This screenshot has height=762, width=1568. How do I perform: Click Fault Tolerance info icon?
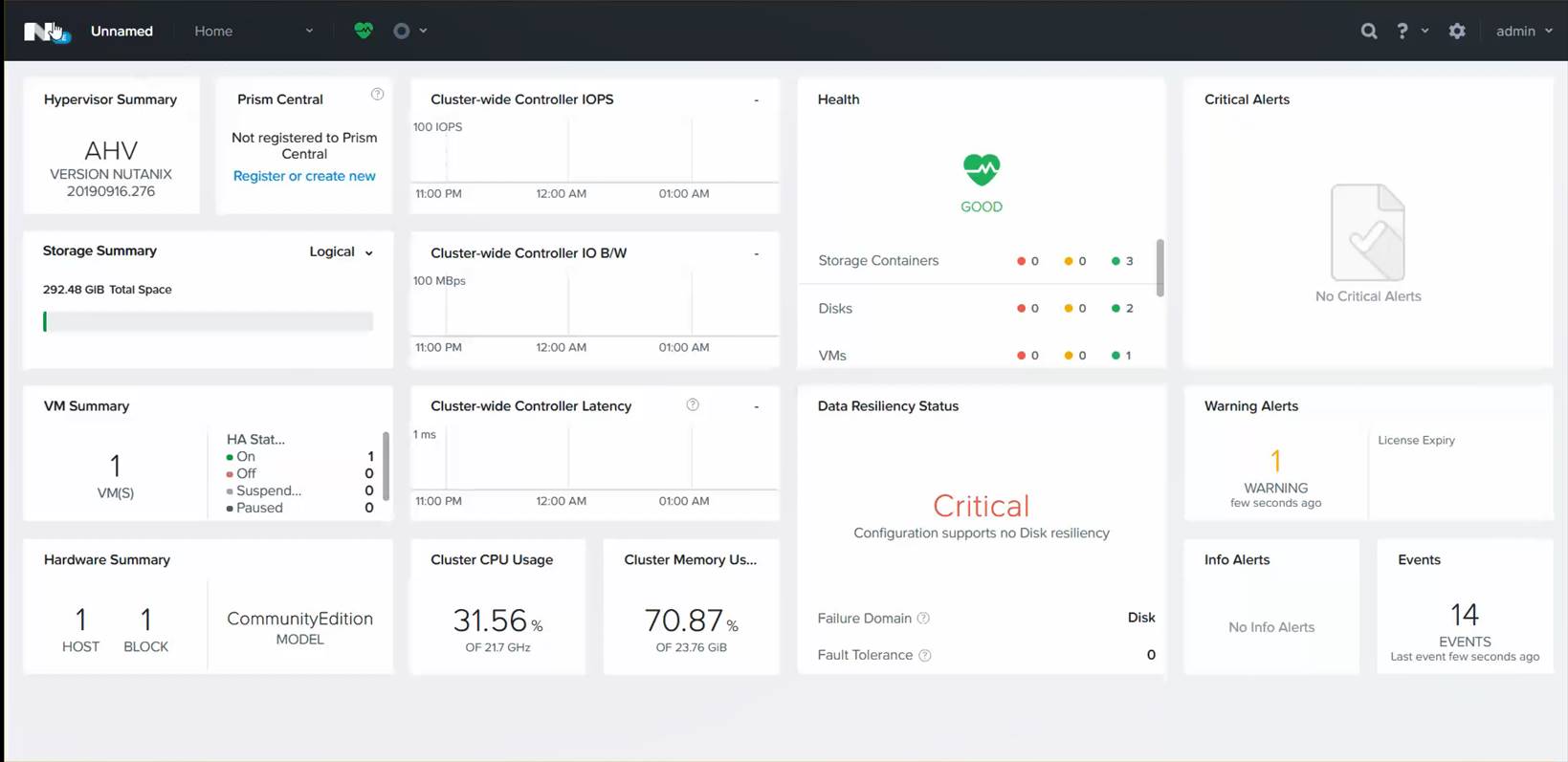point(925,656)
